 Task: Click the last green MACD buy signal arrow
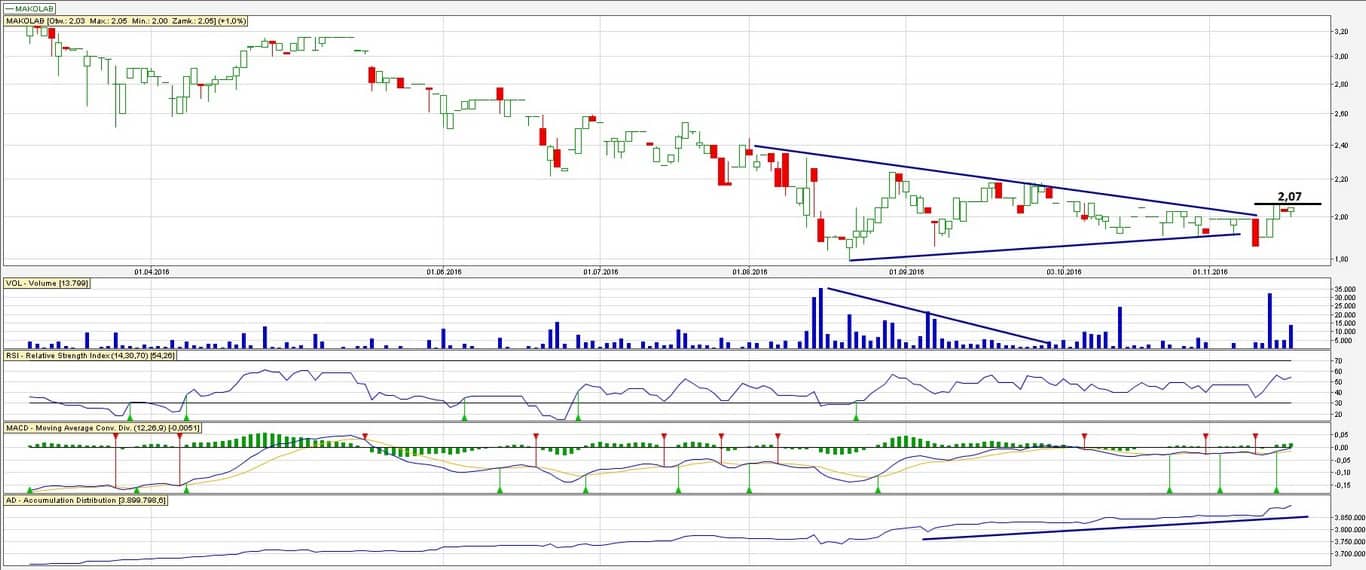1276,488
